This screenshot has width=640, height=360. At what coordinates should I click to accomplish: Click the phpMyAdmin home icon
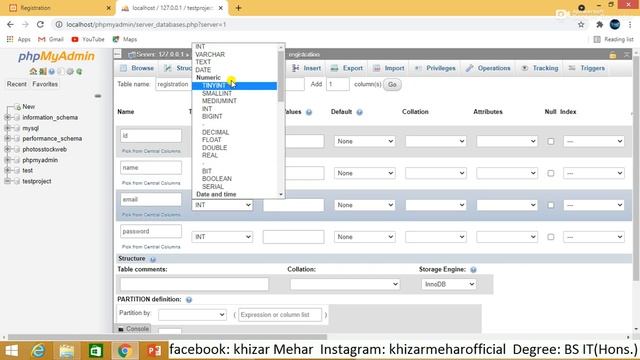point(33,71)
